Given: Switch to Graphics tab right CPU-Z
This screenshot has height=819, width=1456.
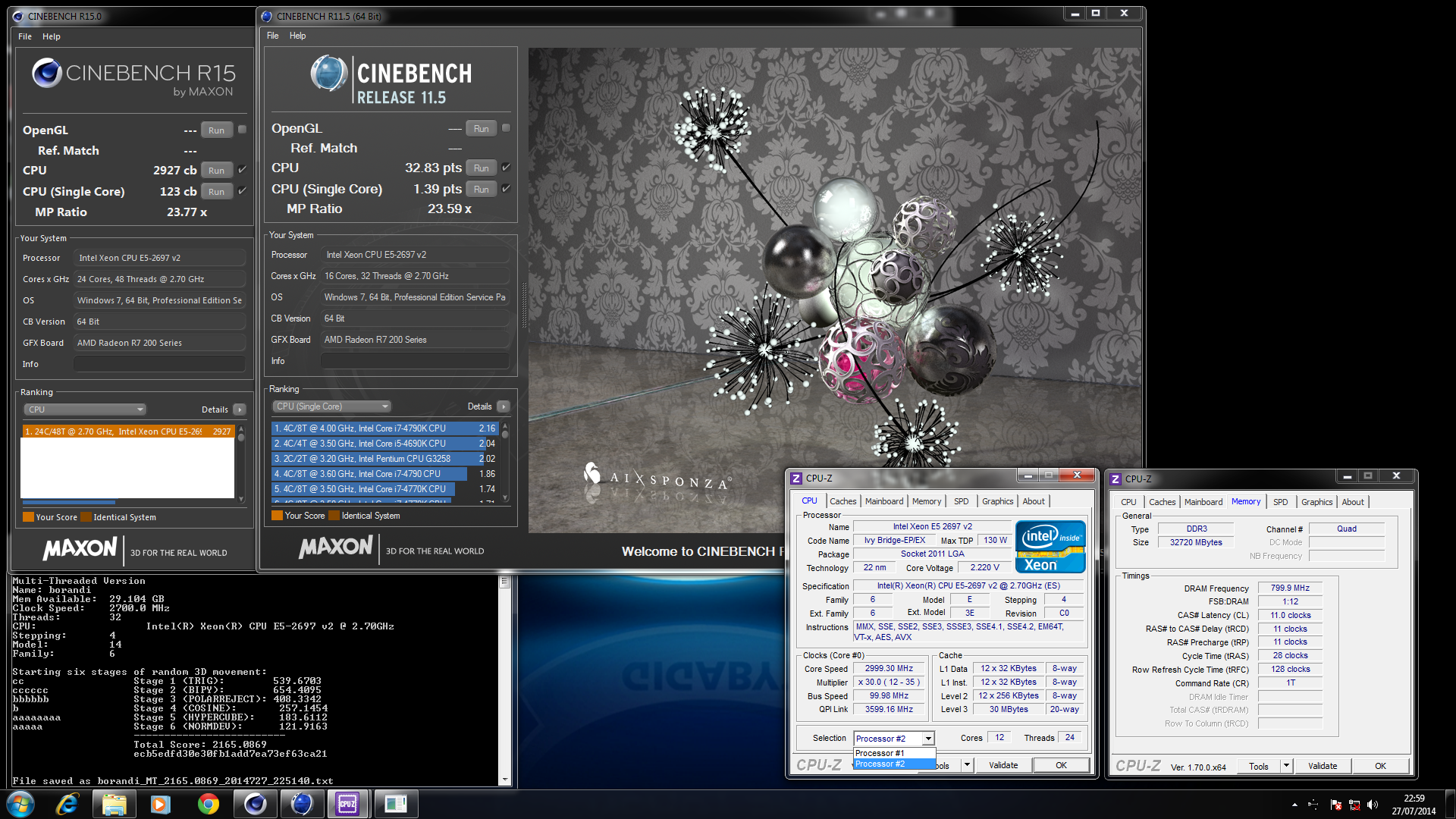Looking at the screenshot, I should tap(1316, 502).
